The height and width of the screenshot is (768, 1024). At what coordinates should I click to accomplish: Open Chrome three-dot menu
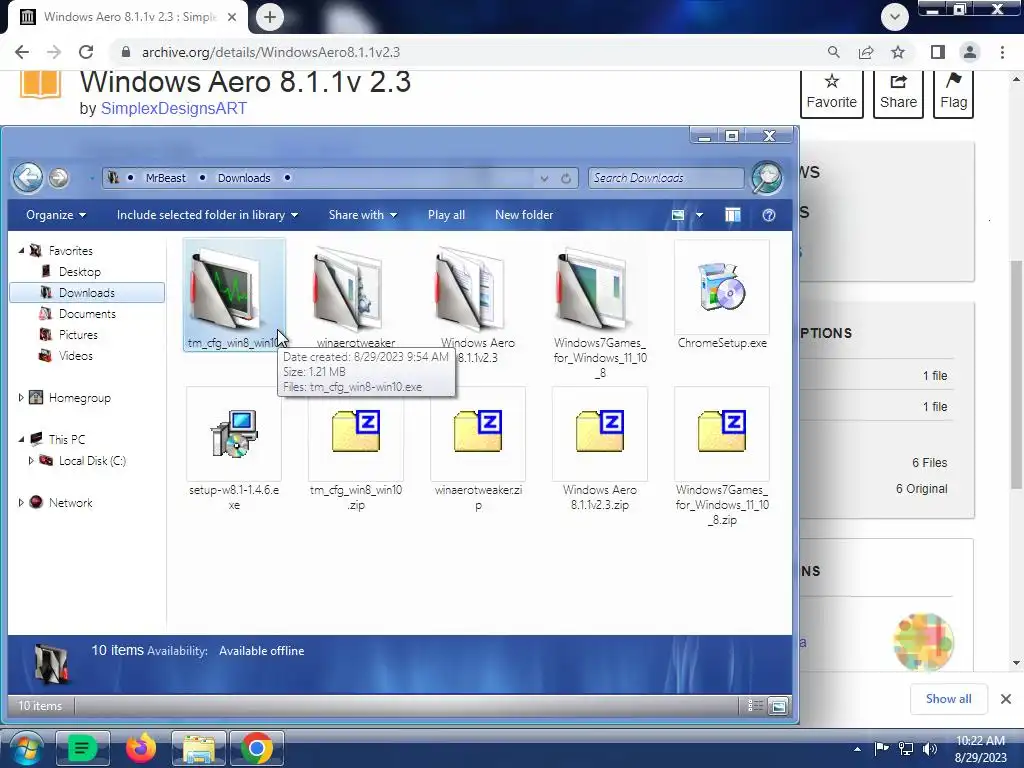[1002, 52]
